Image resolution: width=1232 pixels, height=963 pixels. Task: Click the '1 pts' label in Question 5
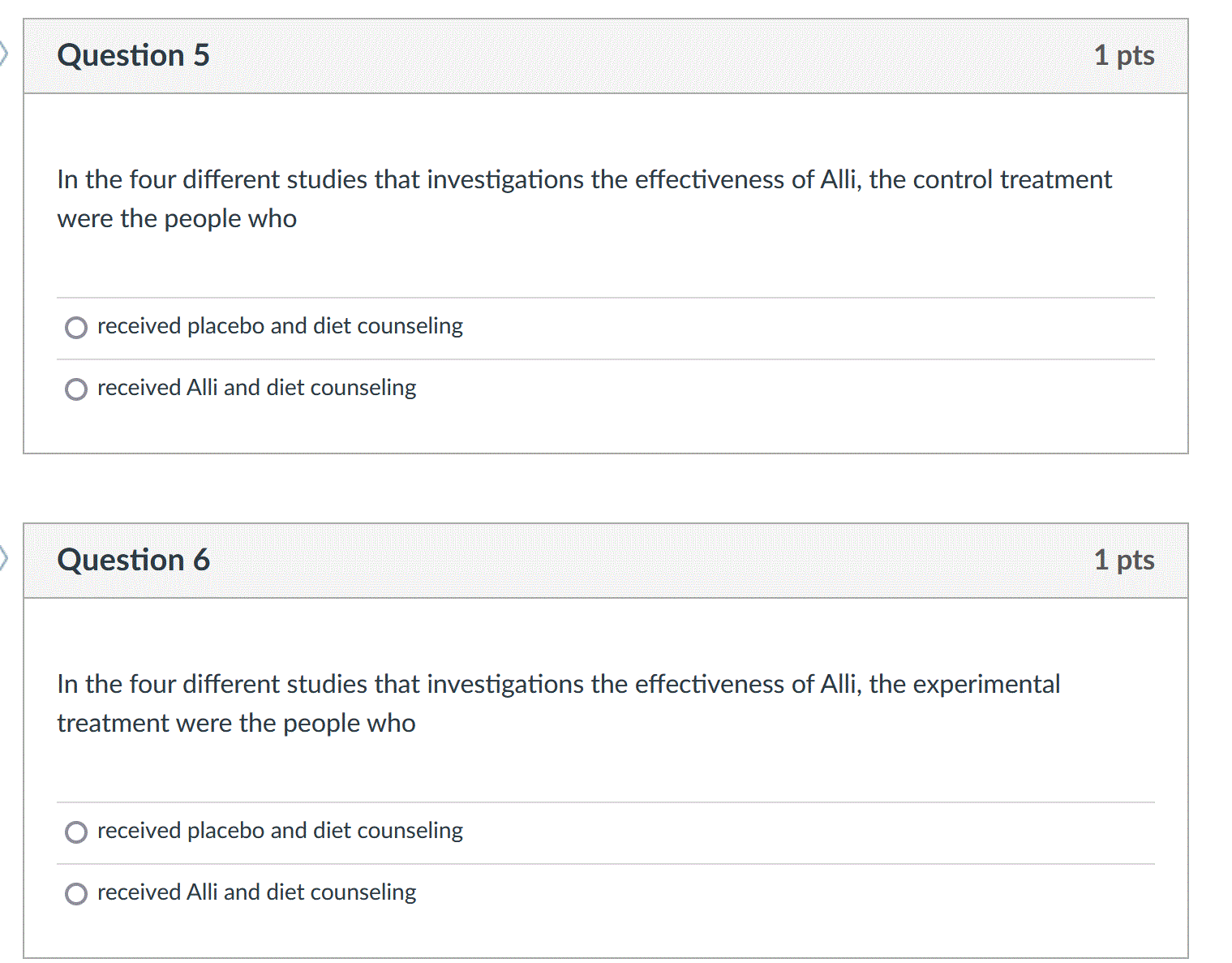(1124, 56)
